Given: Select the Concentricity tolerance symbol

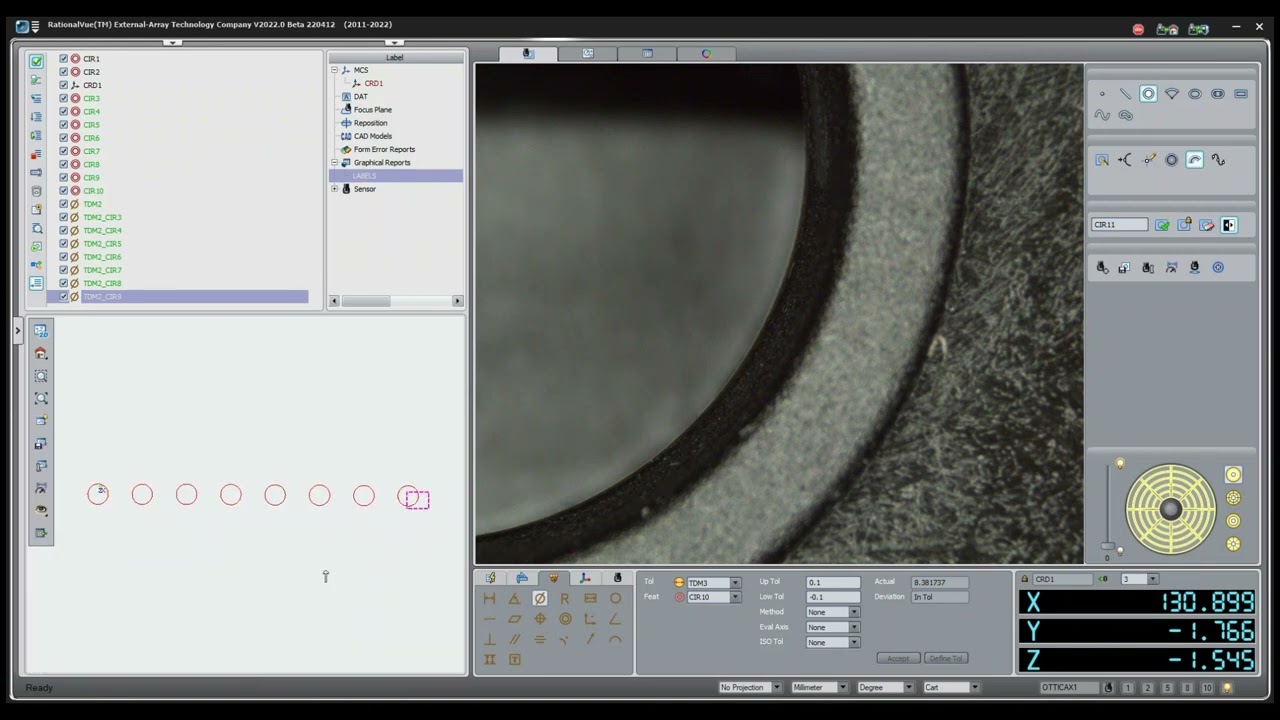Looking at the screenshot, I should click(x=565, y=619).
